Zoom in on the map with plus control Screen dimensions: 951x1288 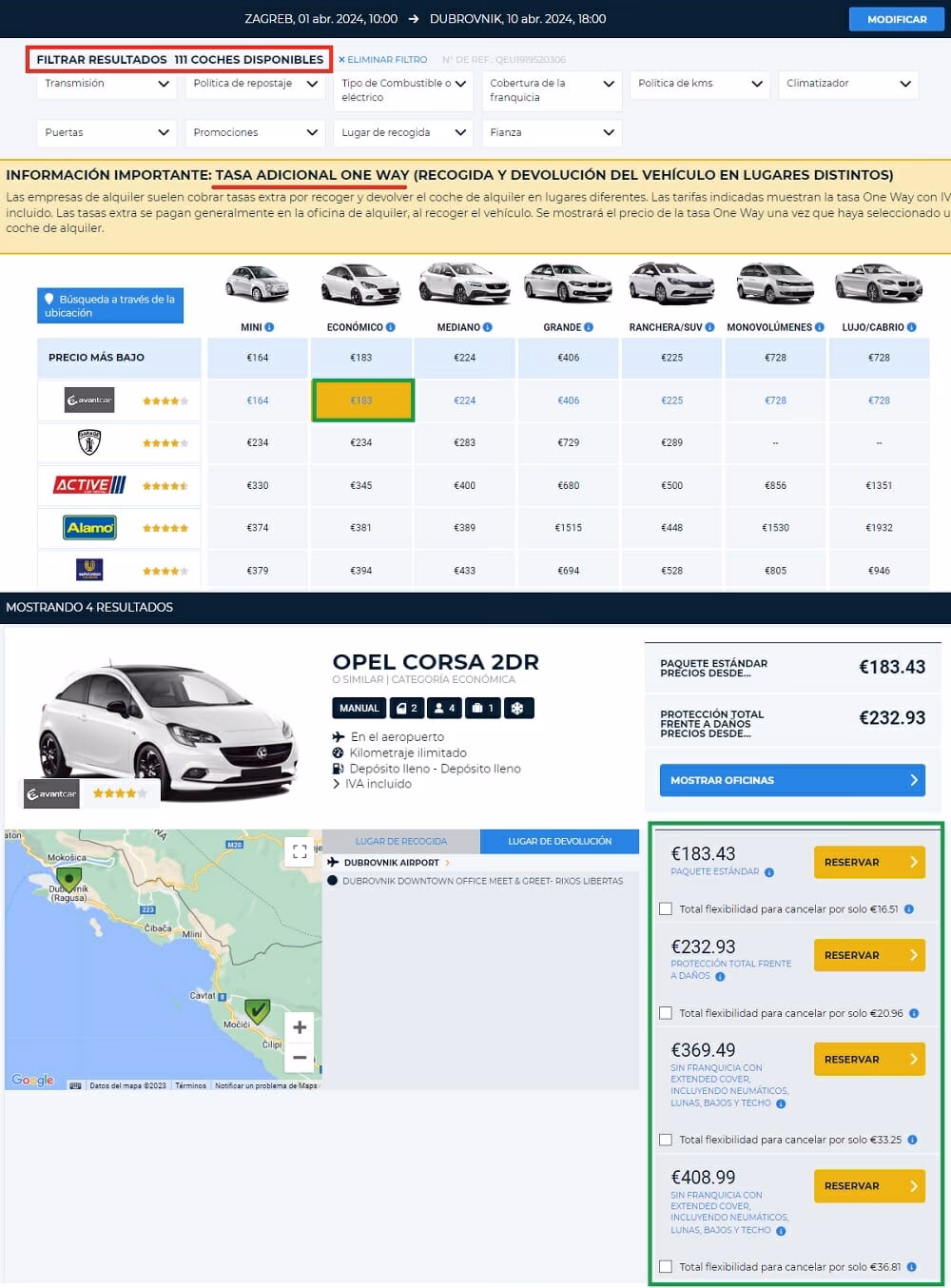[300, 1027]
